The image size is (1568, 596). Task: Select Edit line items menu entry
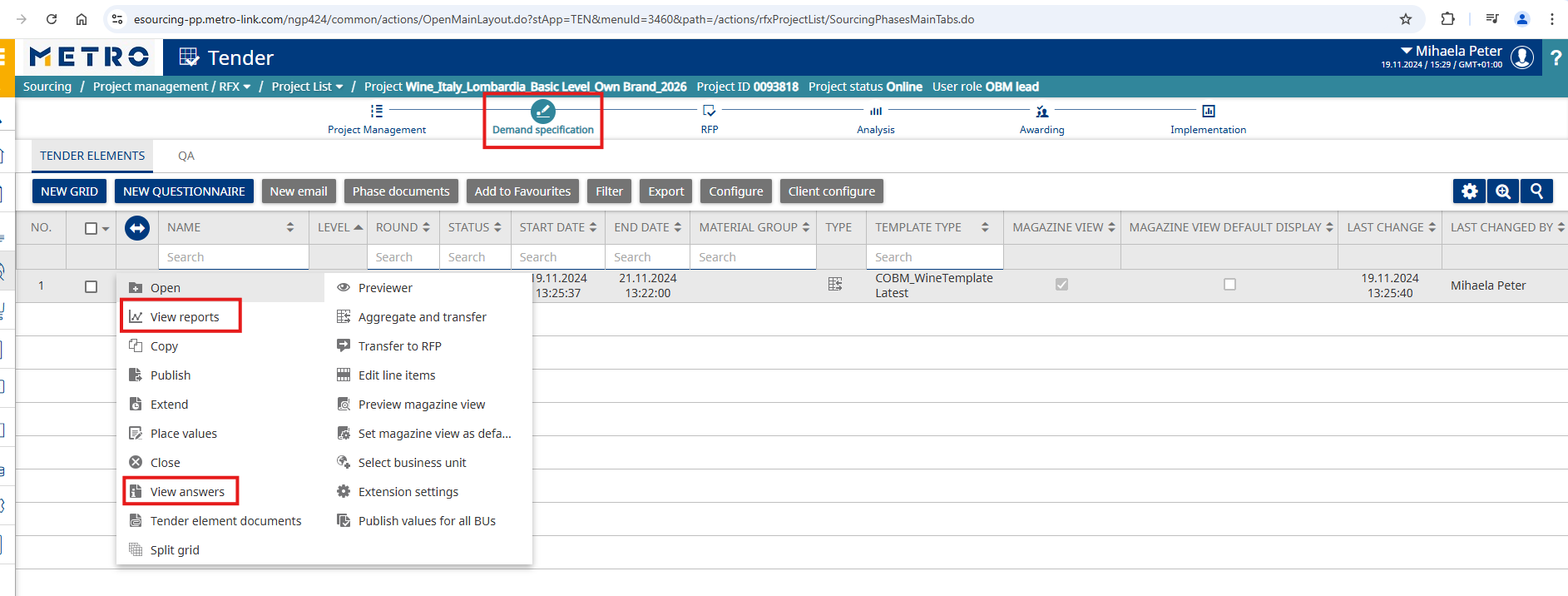(397, 375)
